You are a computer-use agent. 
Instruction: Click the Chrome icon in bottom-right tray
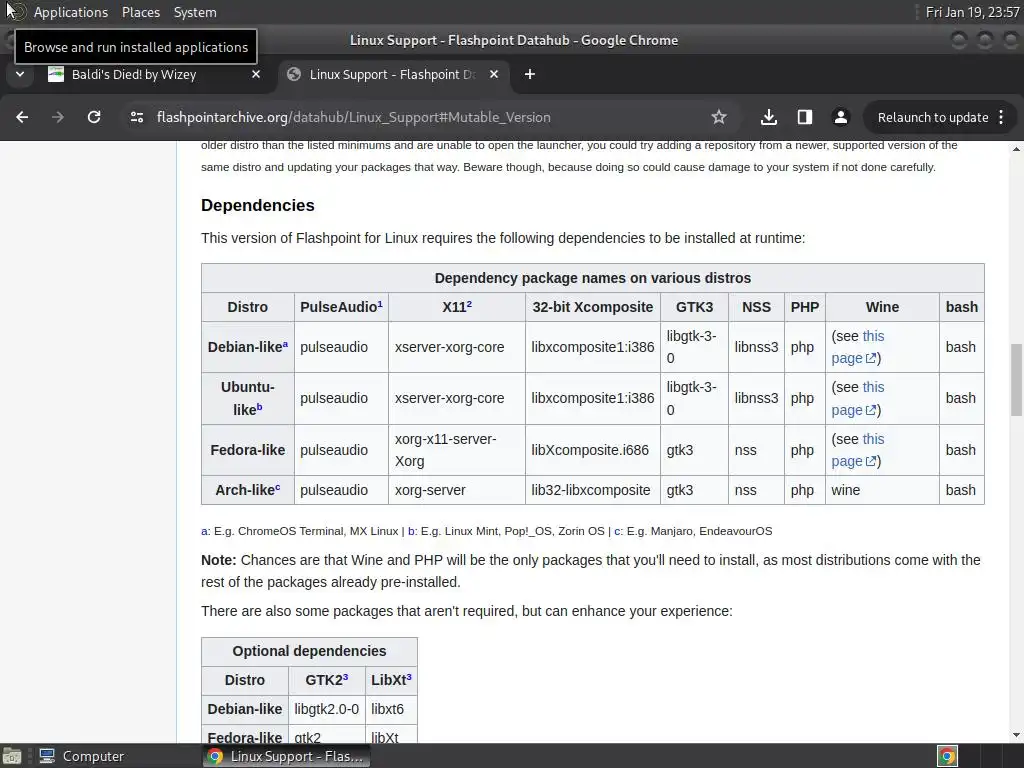[947, 756]
